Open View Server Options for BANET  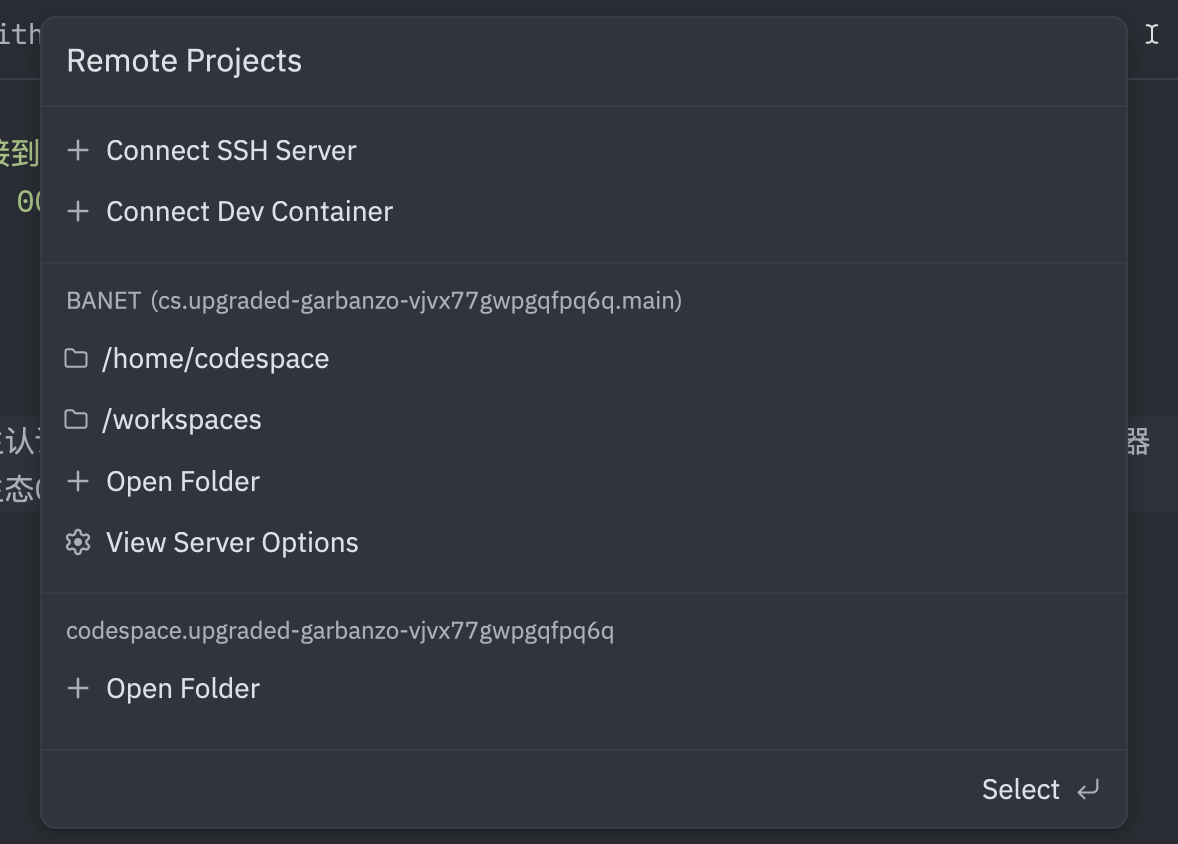pyautogui.click(x=232, y=543)
